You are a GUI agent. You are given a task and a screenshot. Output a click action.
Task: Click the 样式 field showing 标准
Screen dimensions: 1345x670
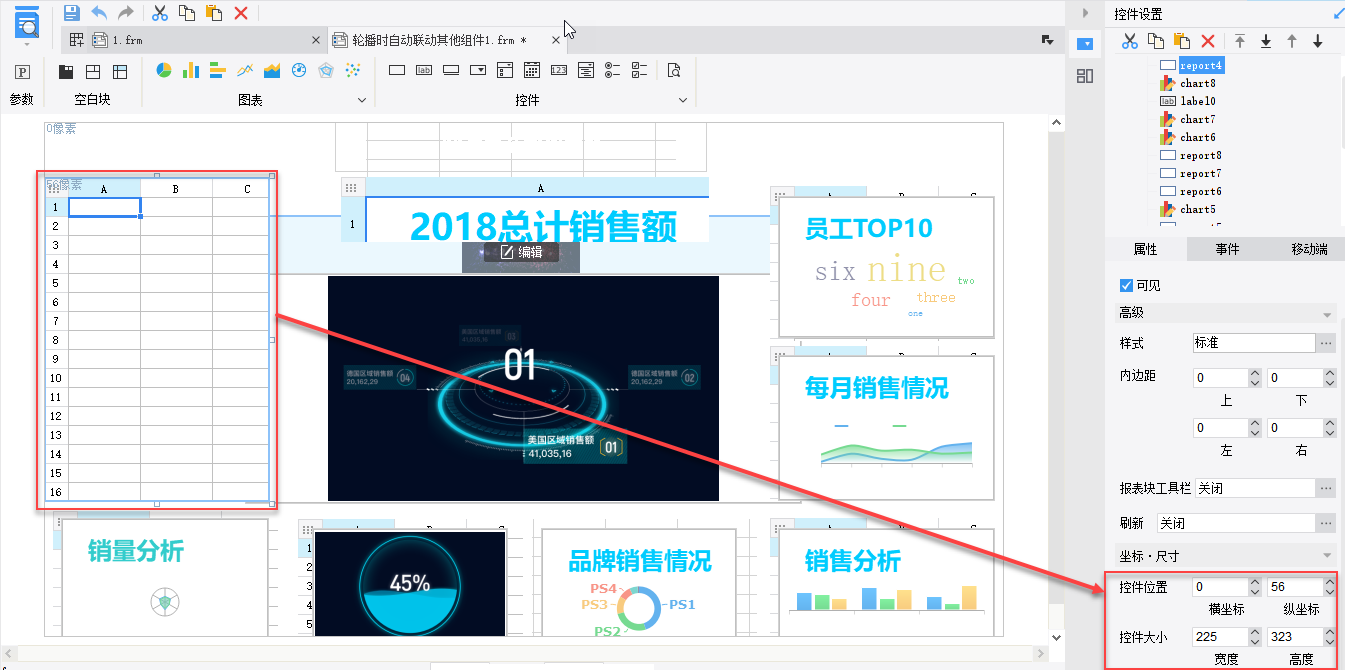(x=1254, y=343)
